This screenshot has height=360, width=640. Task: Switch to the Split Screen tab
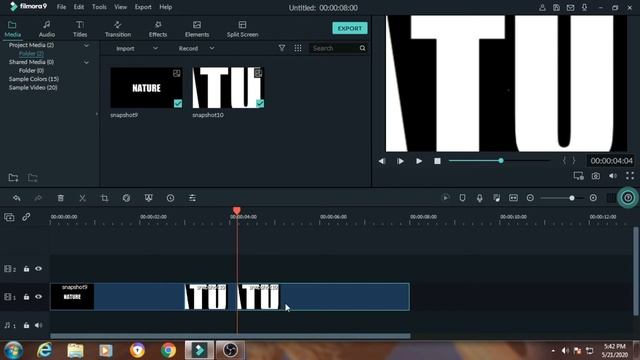(x=242, y=29)
